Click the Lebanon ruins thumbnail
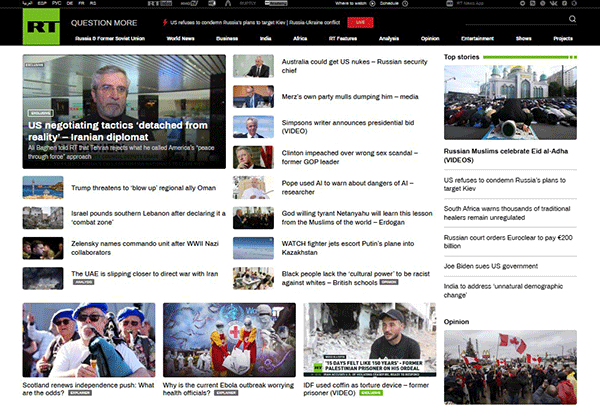Screen dimensions: 600x407 point(43,218)
